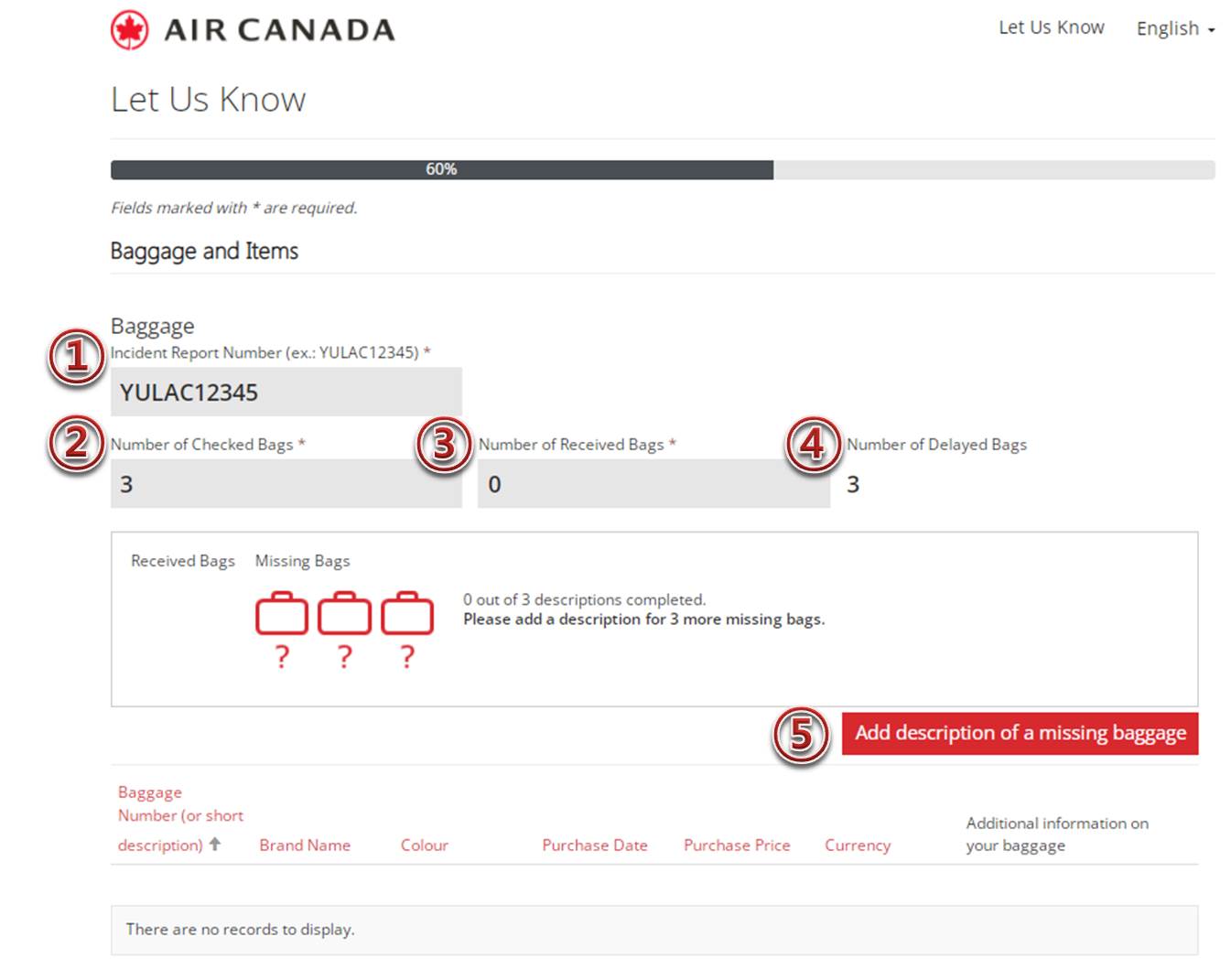Sort by Purchase Price column
The width and height of the screenshot is (1231, 980).
point(737,845)
